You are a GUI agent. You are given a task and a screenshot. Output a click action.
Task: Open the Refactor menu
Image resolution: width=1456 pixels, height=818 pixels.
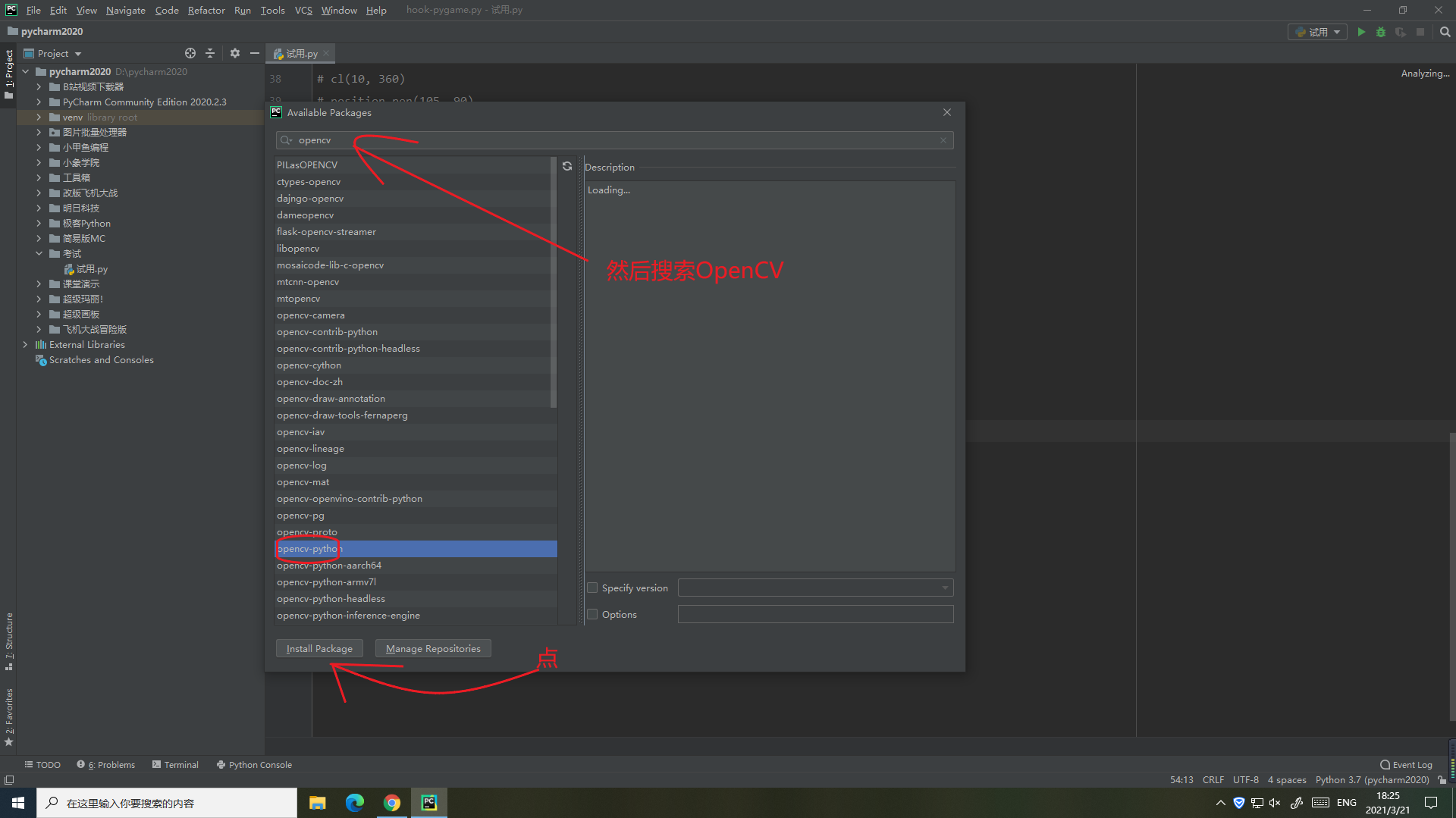[206, 10]
